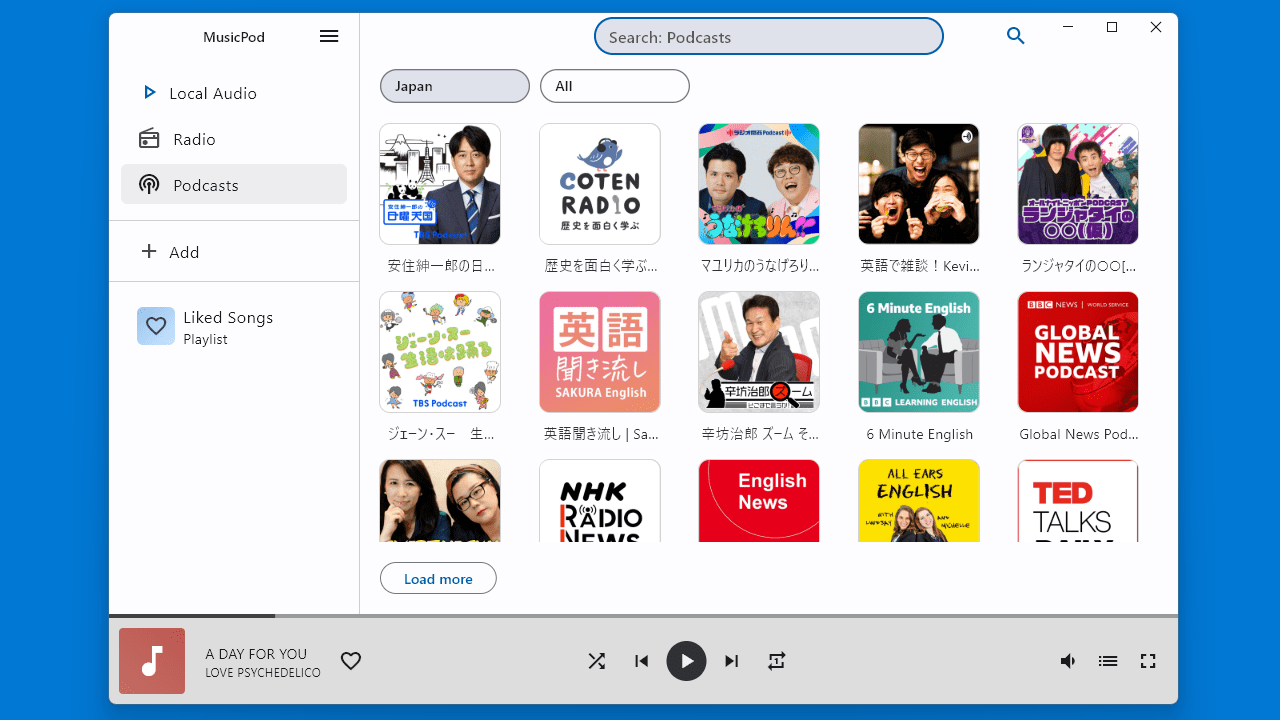The image size is (1280, 720).
Task: Click the Global News Pod... title text
Action: 1078,434
